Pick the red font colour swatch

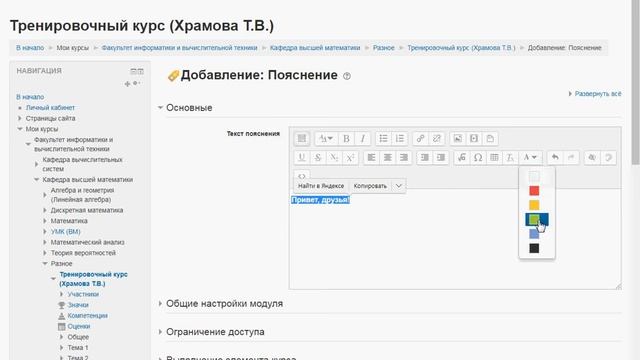click(534, 191)
